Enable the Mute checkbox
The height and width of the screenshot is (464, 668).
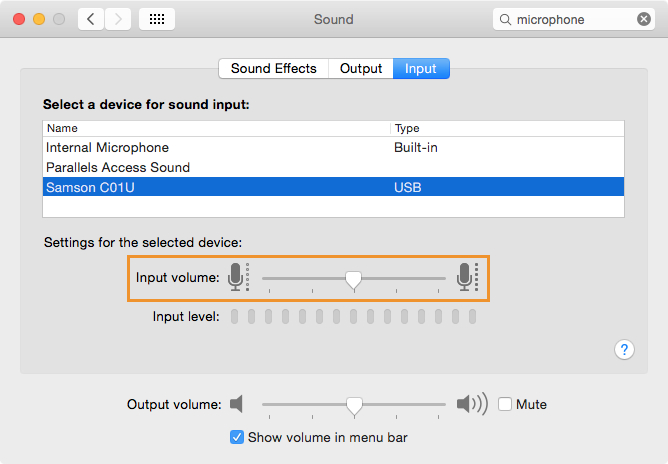click(505, 404)
